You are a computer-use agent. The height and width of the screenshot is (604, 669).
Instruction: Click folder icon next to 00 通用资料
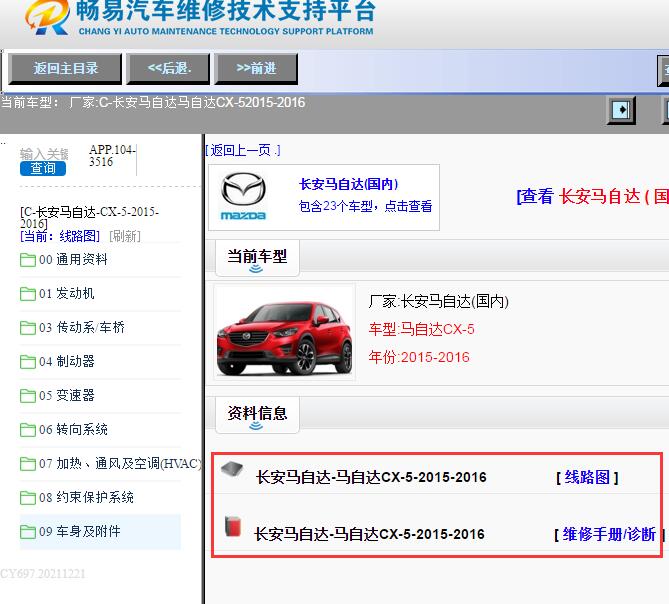(28, 260)
